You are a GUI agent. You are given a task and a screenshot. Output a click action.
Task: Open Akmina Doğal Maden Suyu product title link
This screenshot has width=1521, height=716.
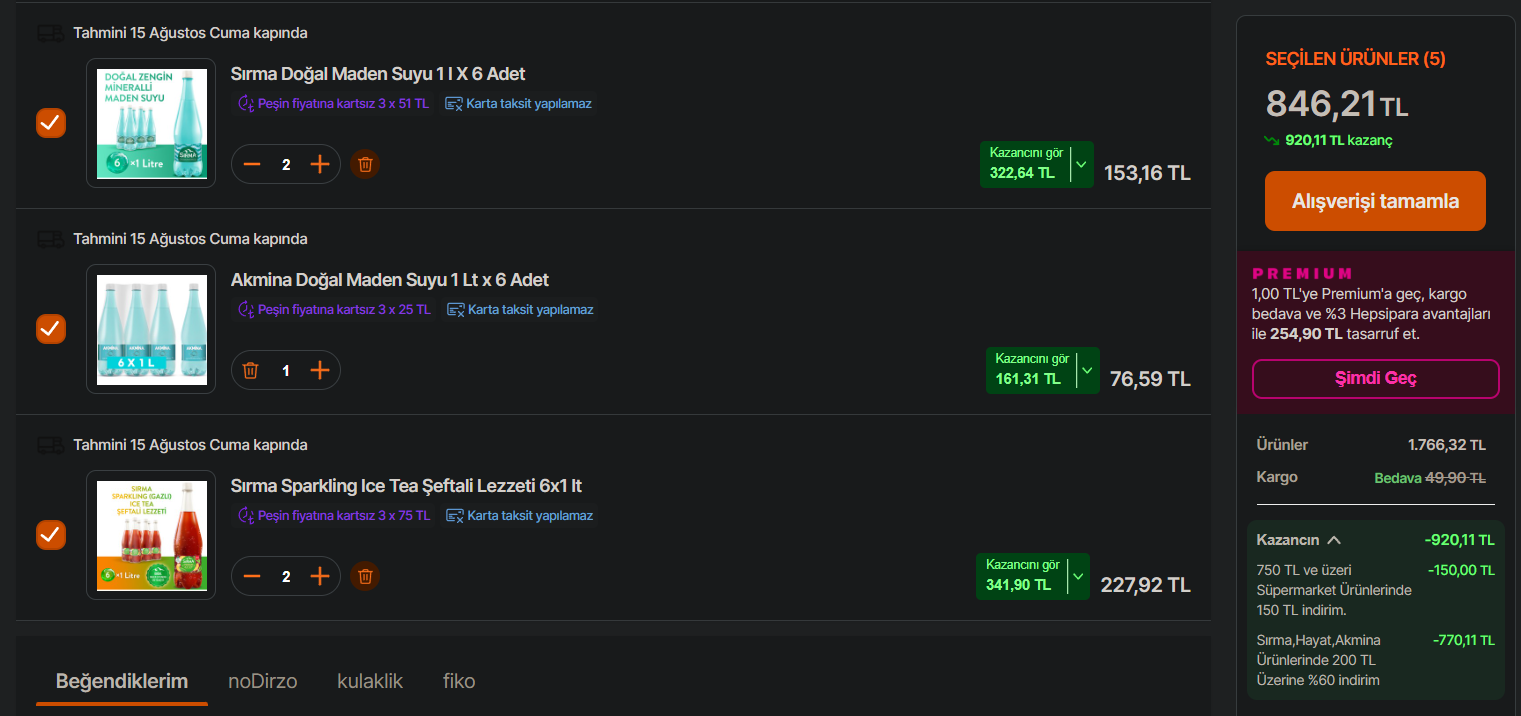390,280
